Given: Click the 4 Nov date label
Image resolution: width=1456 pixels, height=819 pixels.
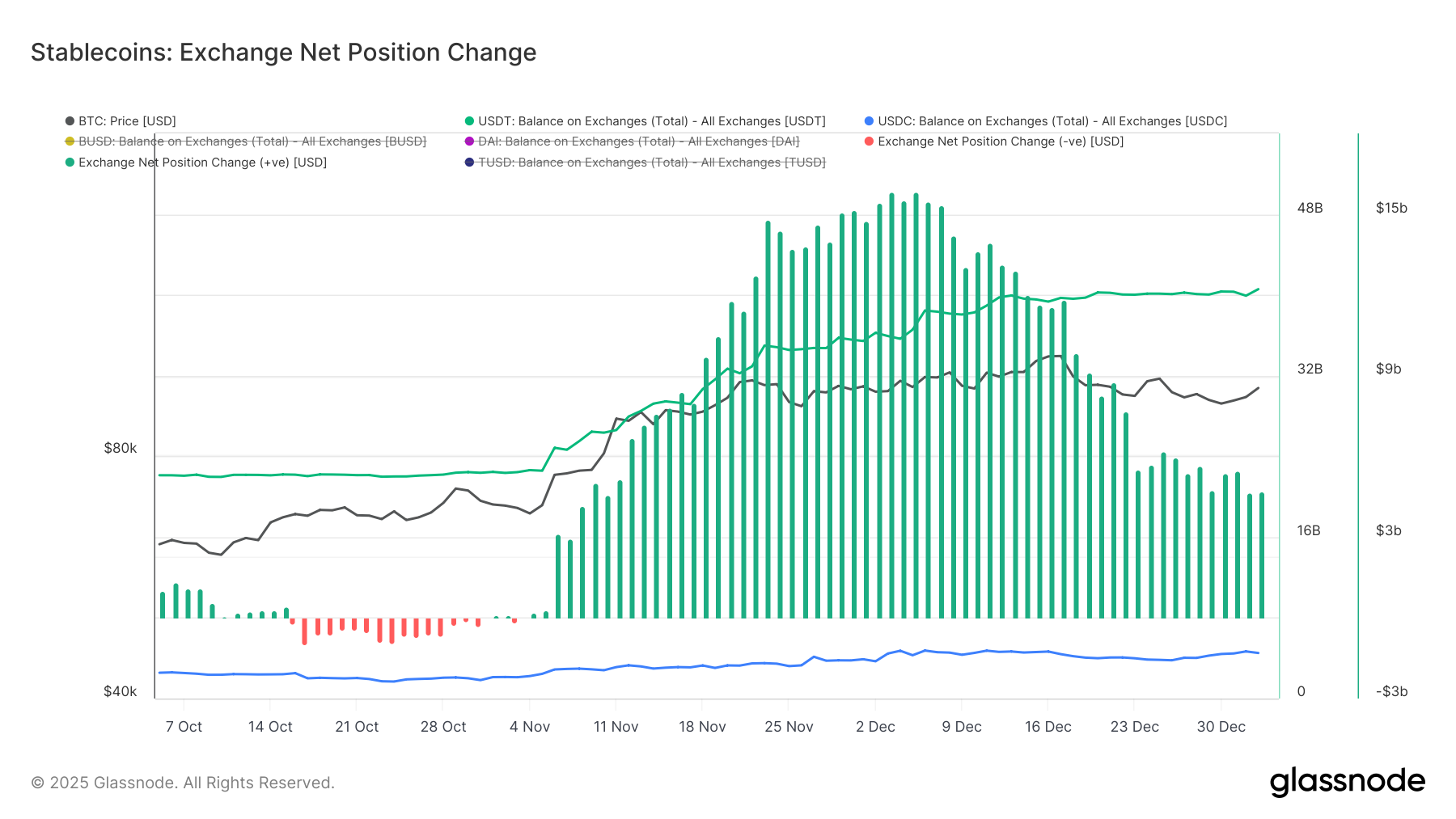Looking at the screenshot, I should click(530, 727).
